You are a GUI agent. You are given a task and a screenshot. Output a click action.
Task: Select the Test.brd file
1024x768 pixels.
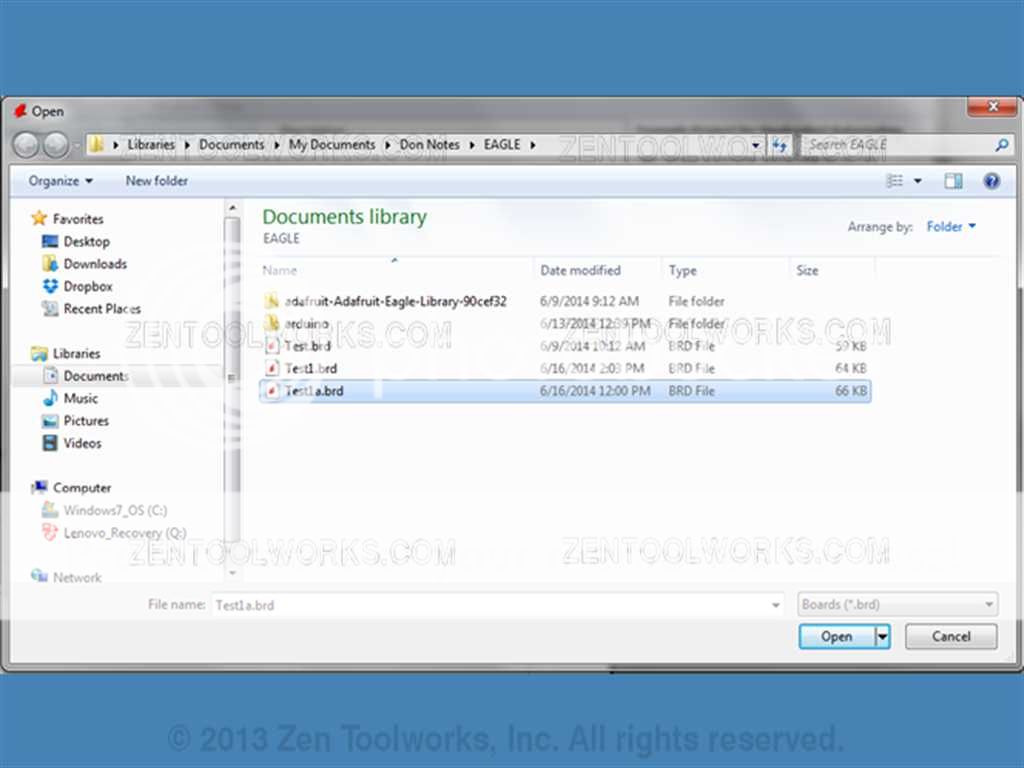[x=307, y=346]
